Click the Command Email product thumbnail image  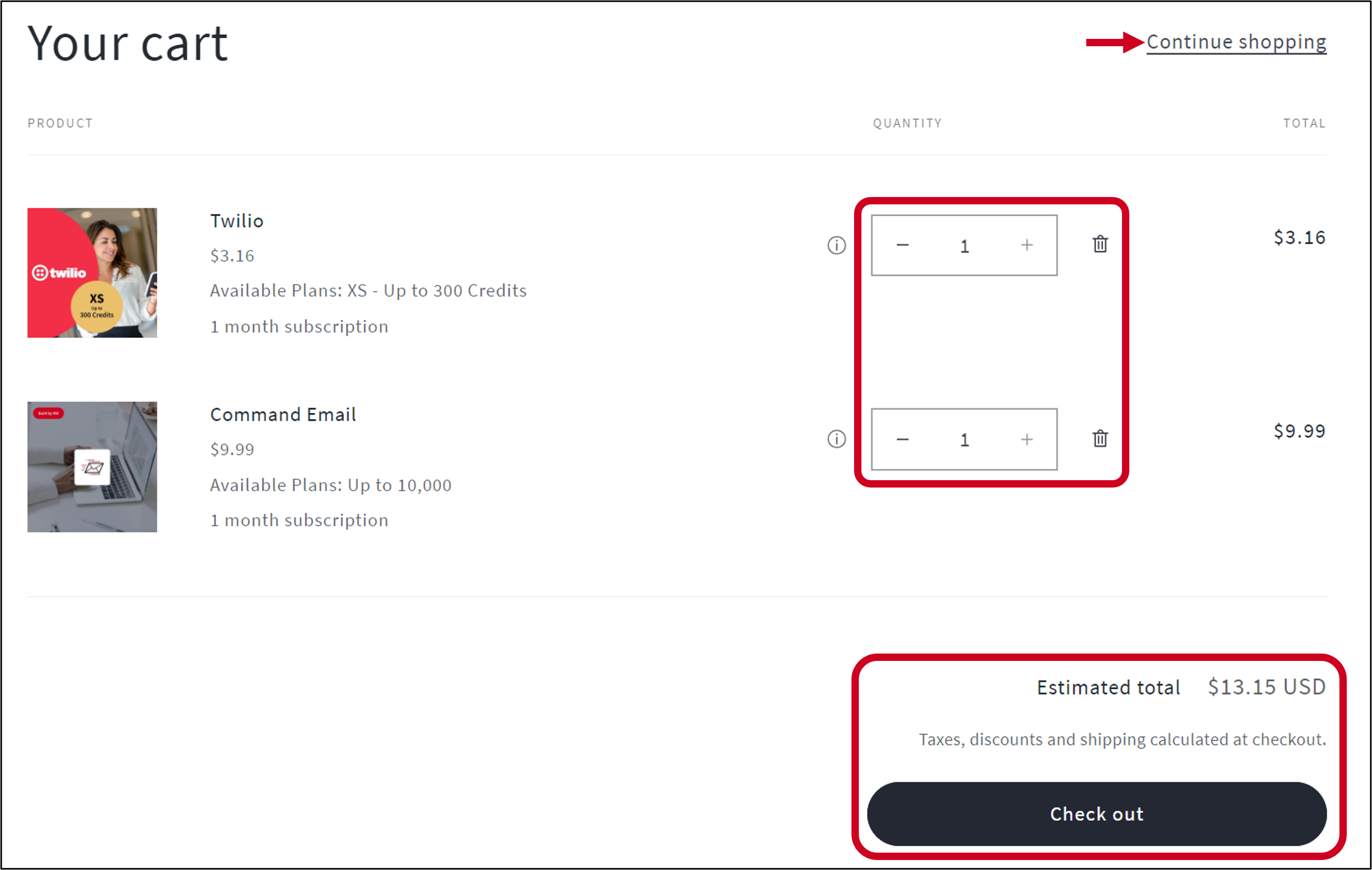(92, 467)
